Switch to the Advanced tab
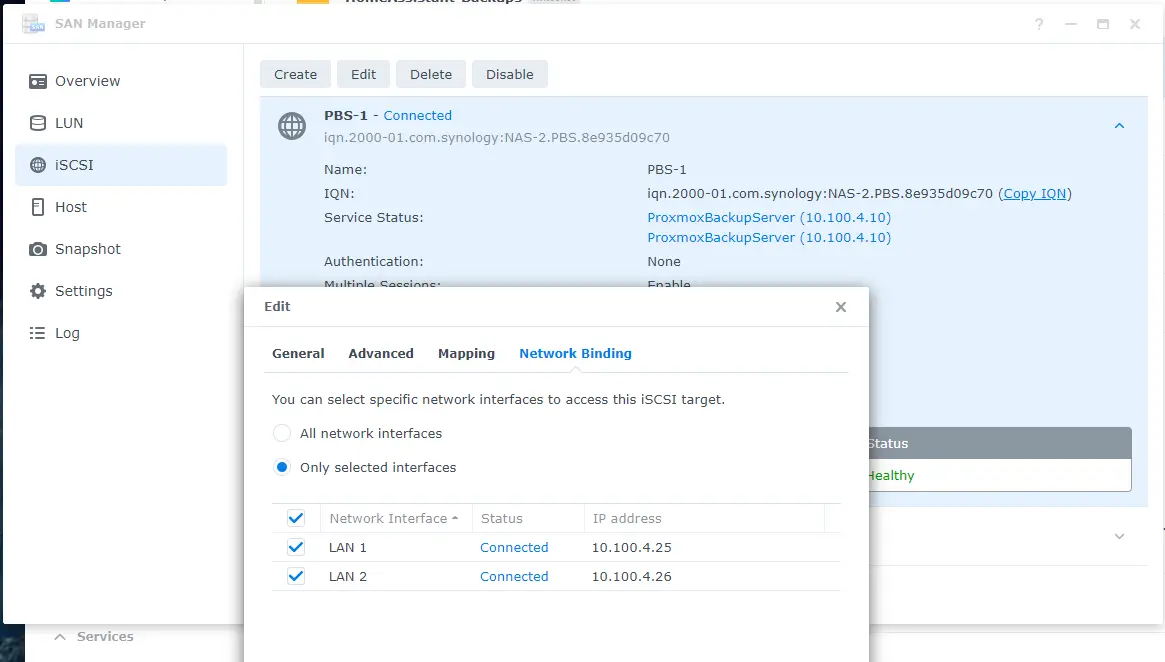Viewport: 1165px width, 662px height. (x=381, y=353)
